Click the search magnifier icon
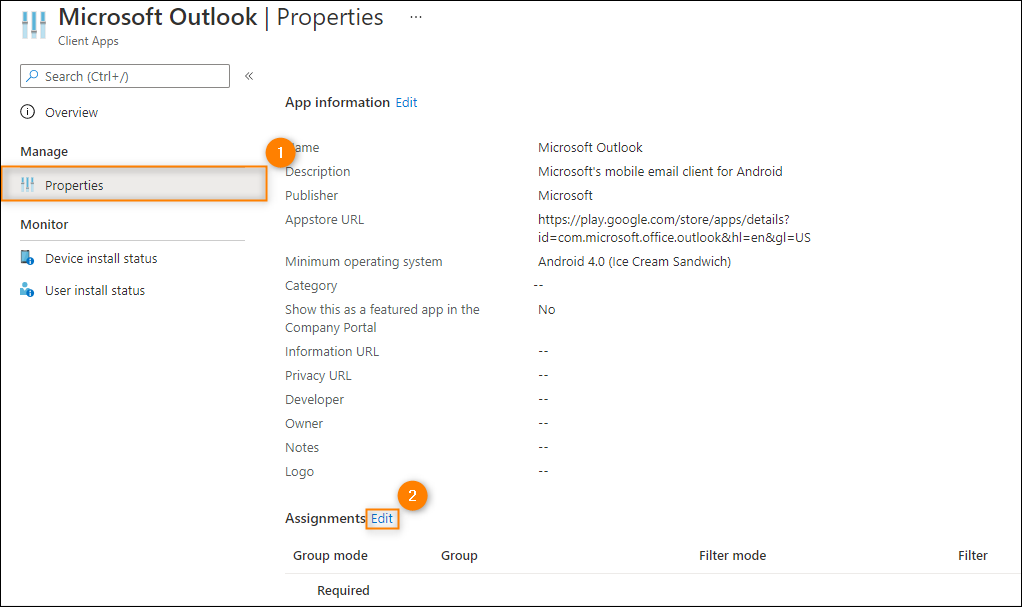1022x607 pixels. (32, 76)
